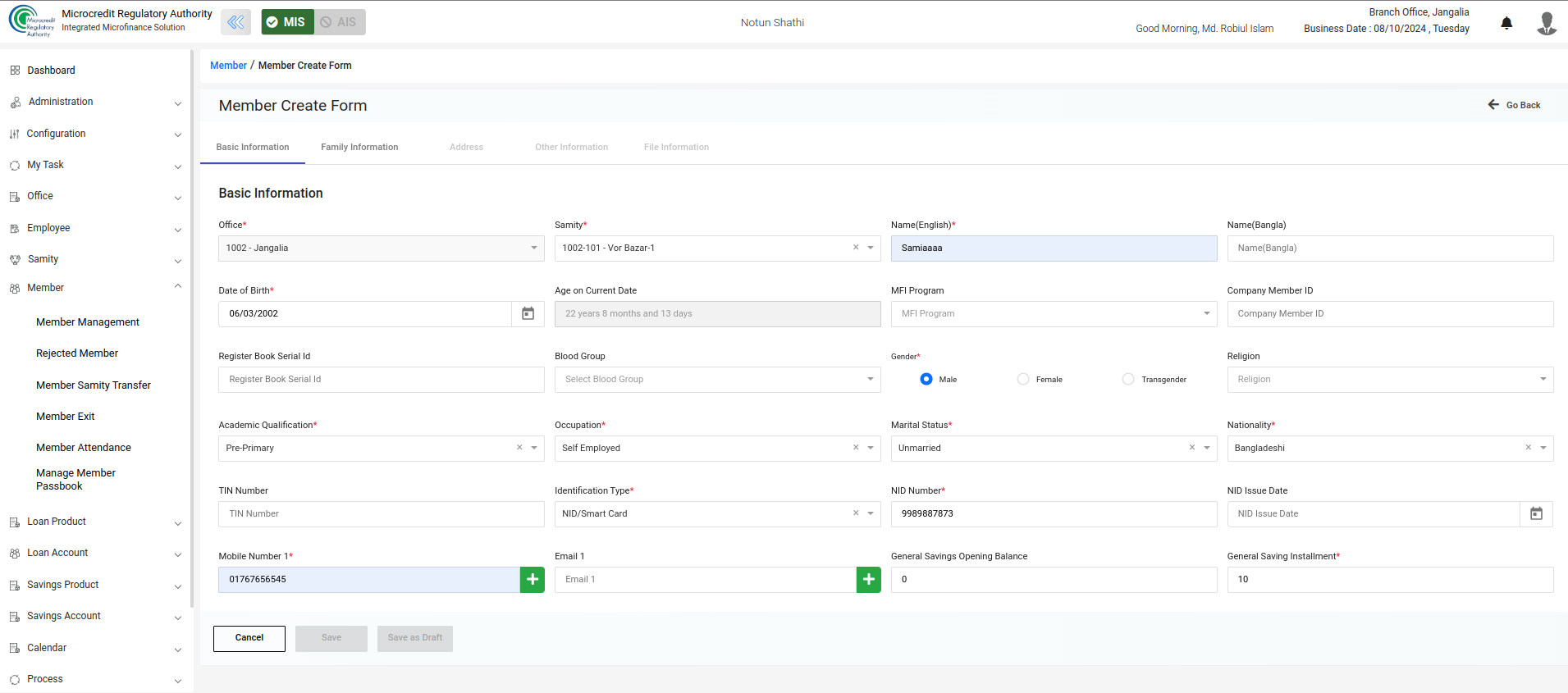The image size is (1568, 693).
Task: Clear the Samity selection
Action: point(856,248)
